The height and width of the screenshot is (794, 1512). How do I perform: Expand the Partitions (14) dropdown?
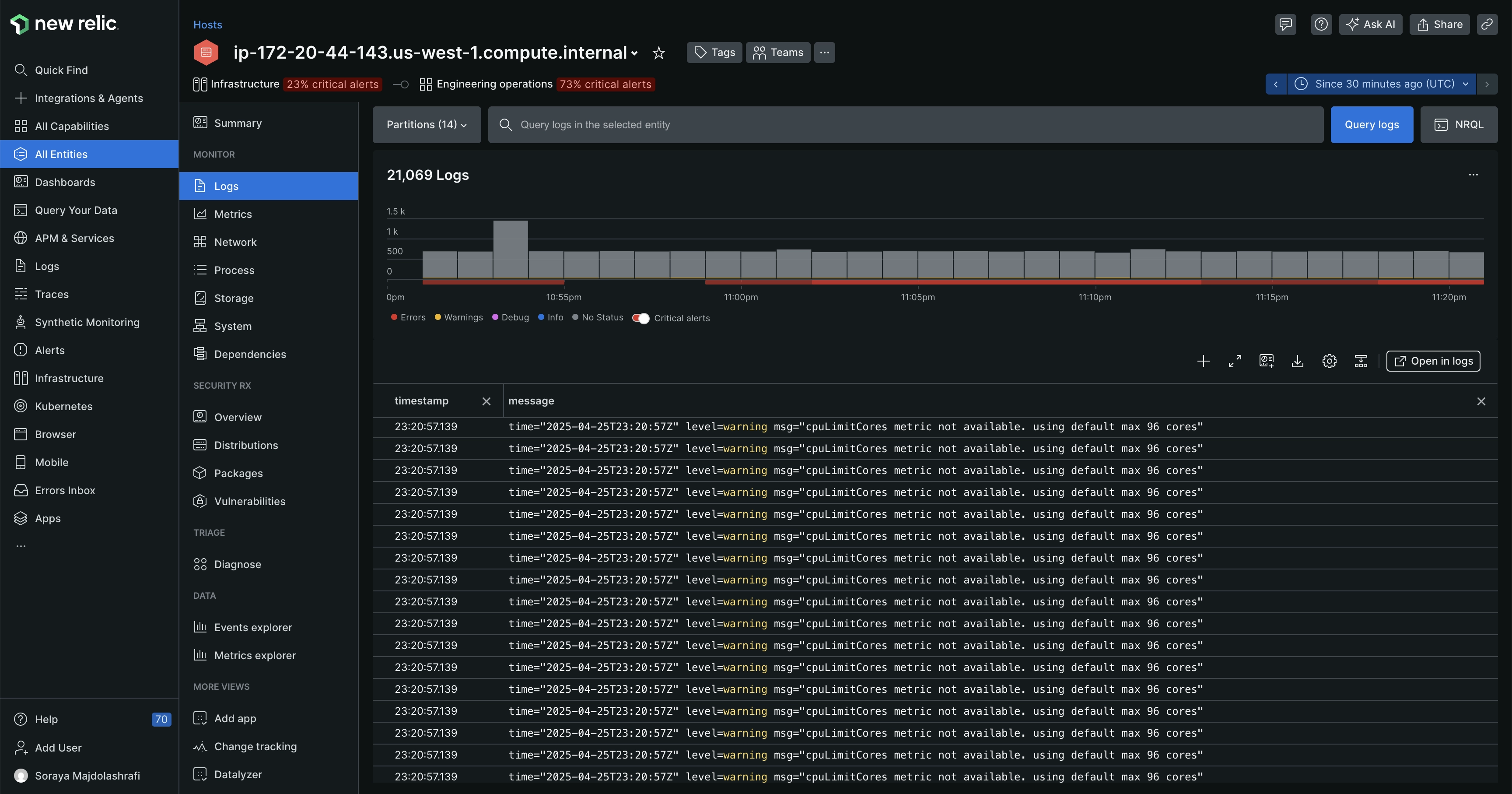tap(426, 124)
